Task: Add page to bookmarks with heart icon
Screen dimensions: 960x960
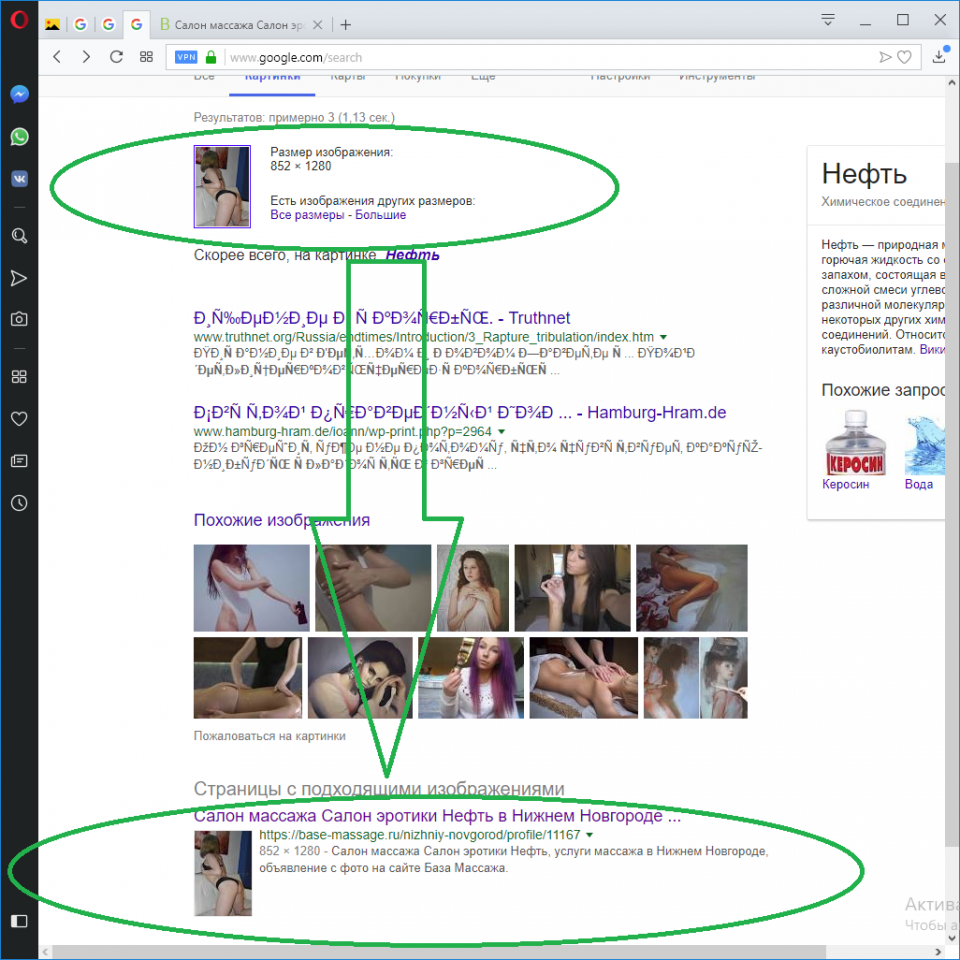Action: [x=904, y=57]
